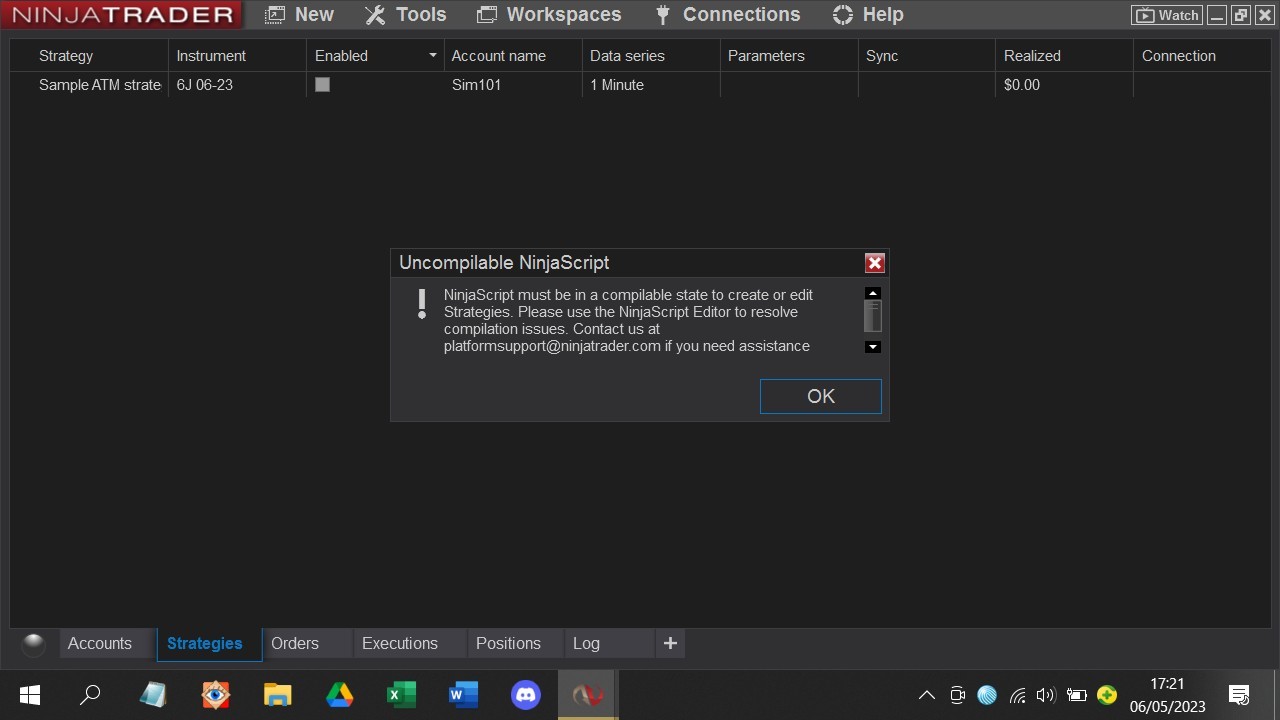Open the Wi-Fi network tray icon
Viewport: 1280px width, 720px height.
[x=1017, y=695]
